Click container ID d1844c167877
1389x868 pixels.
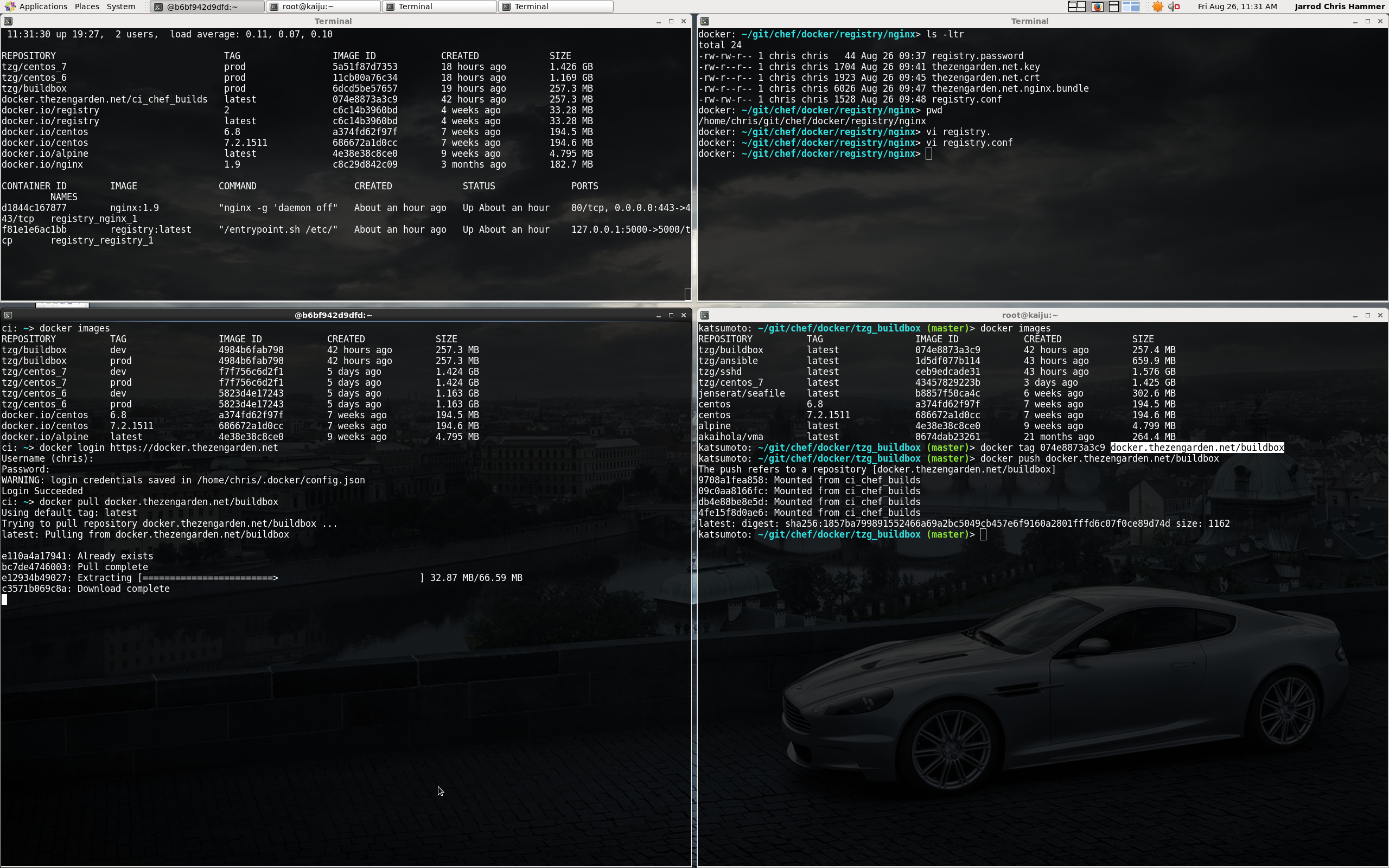click(x=34, y=208)
